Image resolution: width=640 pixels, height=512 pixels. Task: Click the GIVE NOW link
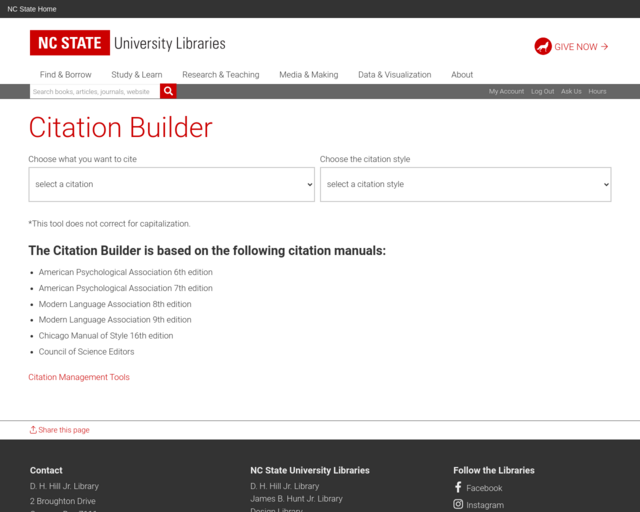pyautogui.click(x=581, y=47)
